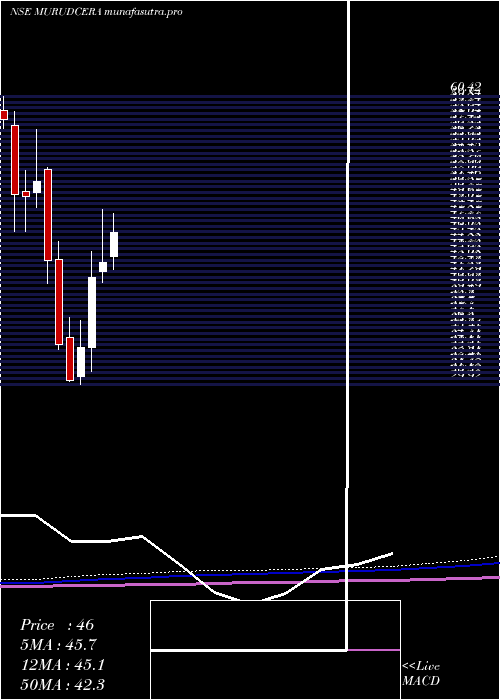This screenshot has width=500, height=700.
Task: Select the "50MA : 42.3" value
Action: (x=63, y=684)
